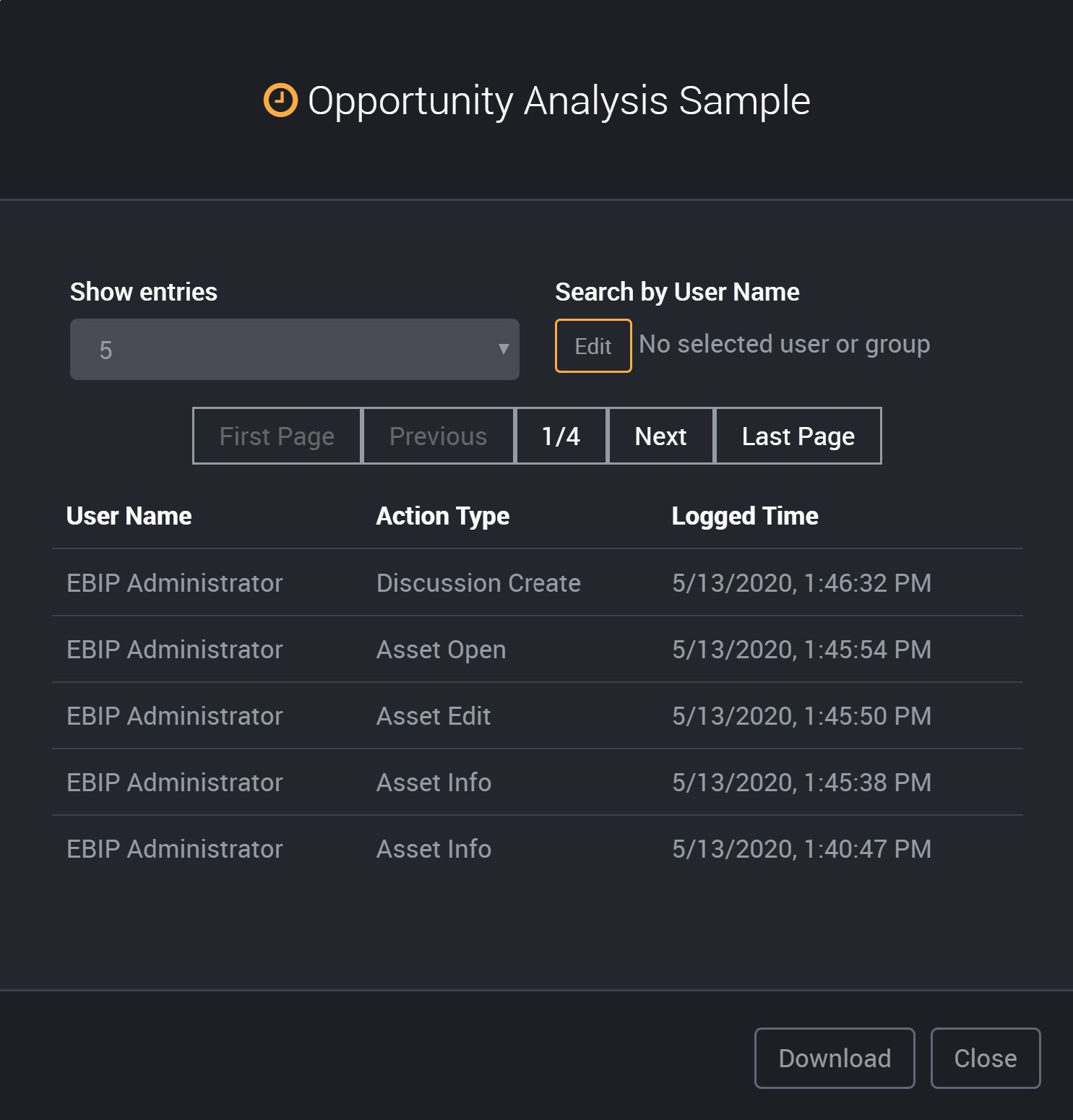Click the orange clock history icon

tap(280, 100)
